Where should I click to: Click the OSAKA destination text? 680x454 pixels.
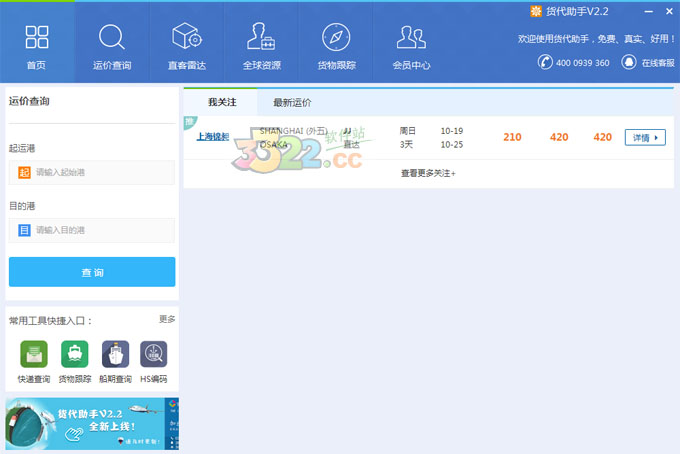point(274,144)
